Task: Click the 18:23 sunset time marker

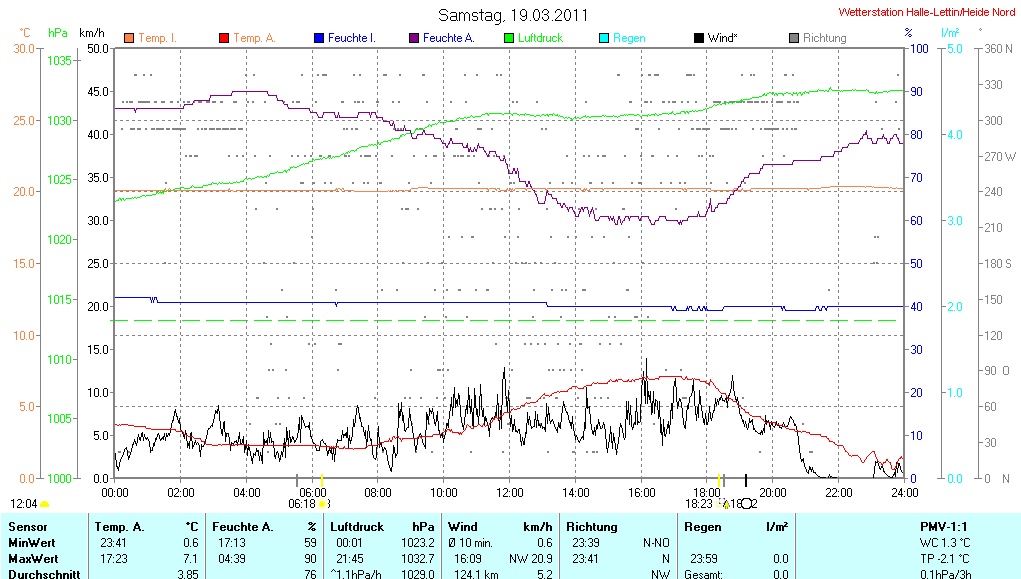Action: [699, 504]
